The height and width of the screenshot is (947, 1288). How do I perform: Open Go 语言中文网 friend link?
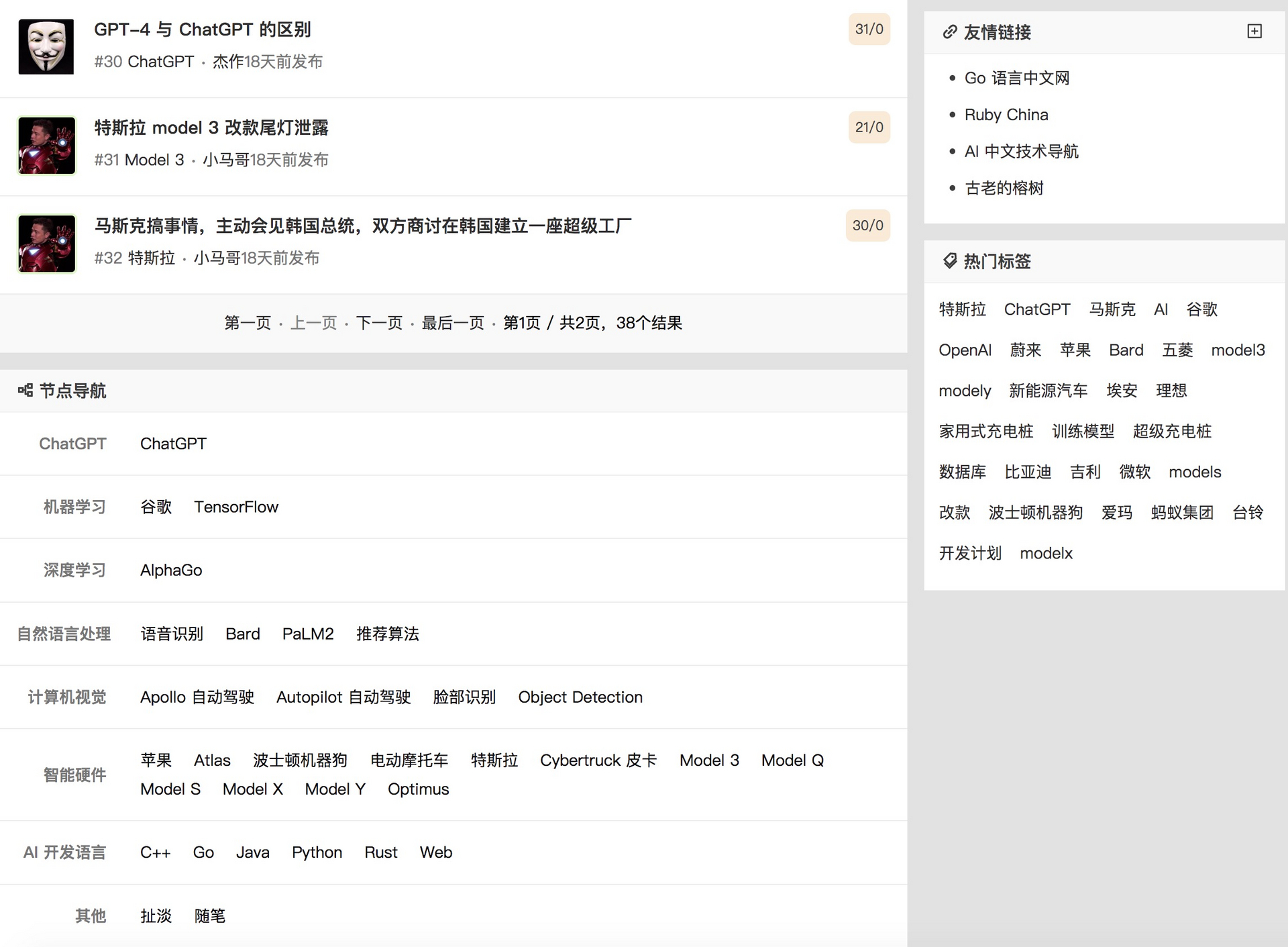click(x=1017, y=78)
